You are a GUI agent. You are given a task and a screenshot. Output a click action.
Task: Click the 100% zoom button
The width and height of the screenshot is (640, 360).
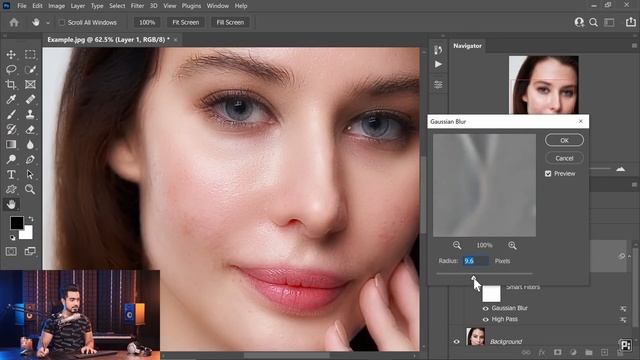click(147, 22)
